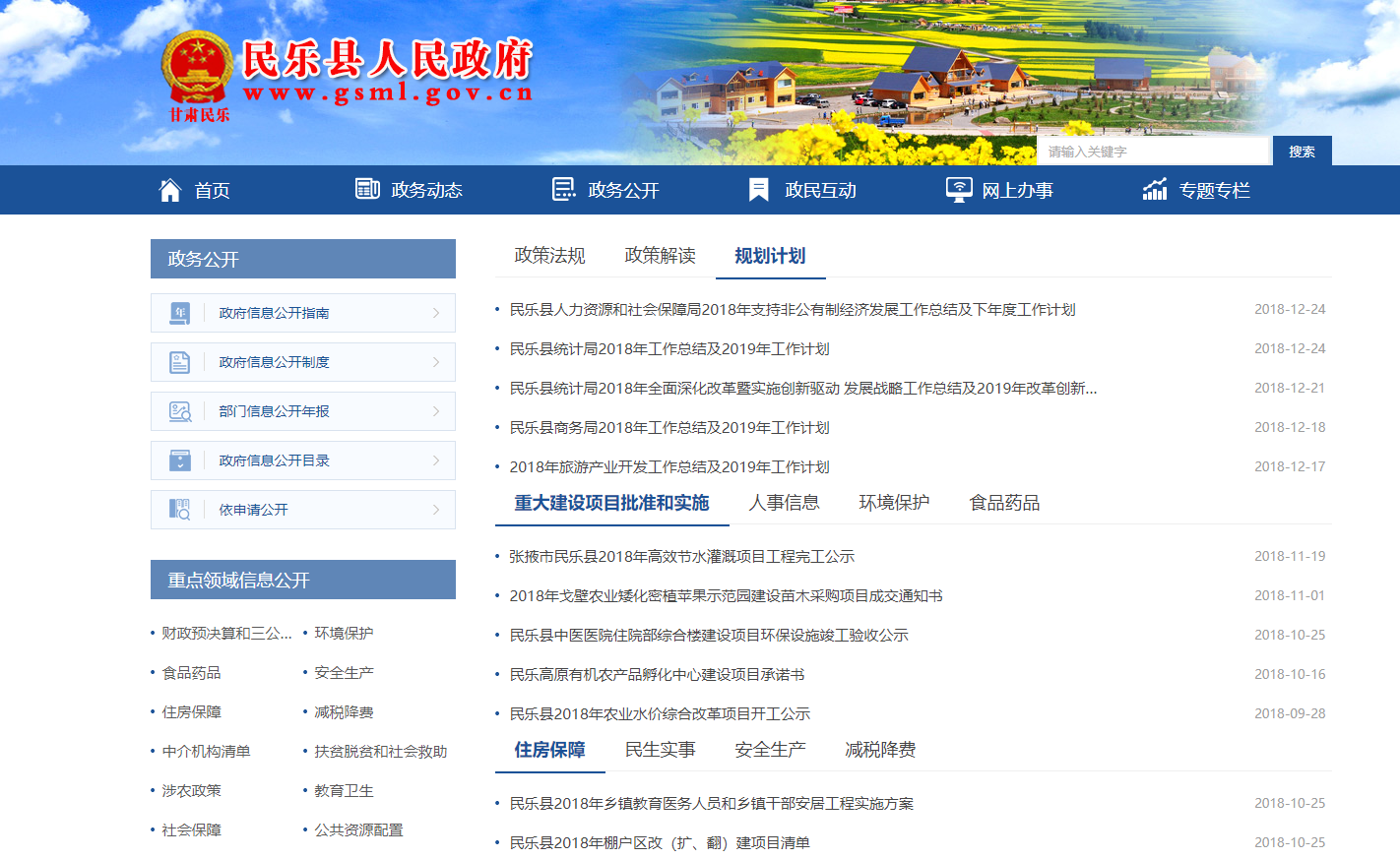Click the monitor icon beside 网上办事
The height and width of the screenshot is (859, 1400).
(x=959, y=190)
